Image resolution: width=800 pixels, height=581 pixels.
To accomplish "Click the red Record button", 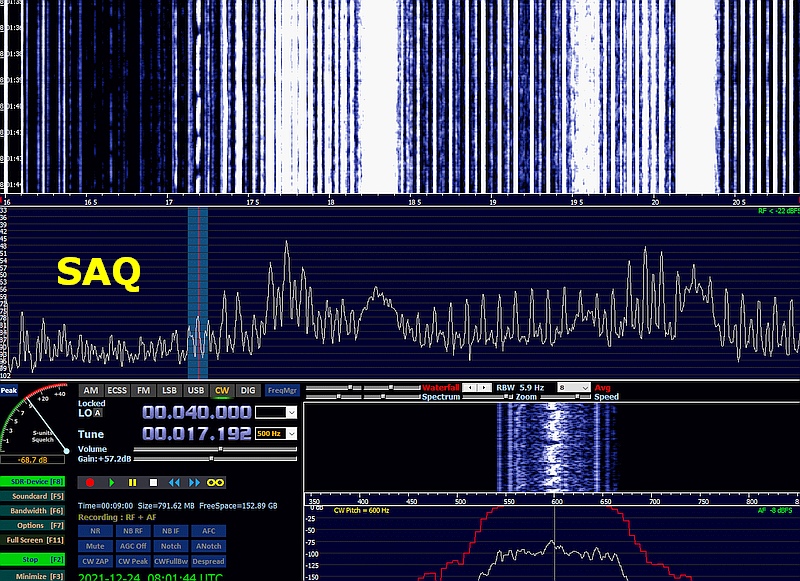I will pyautogui.click(x=89, y=482).
